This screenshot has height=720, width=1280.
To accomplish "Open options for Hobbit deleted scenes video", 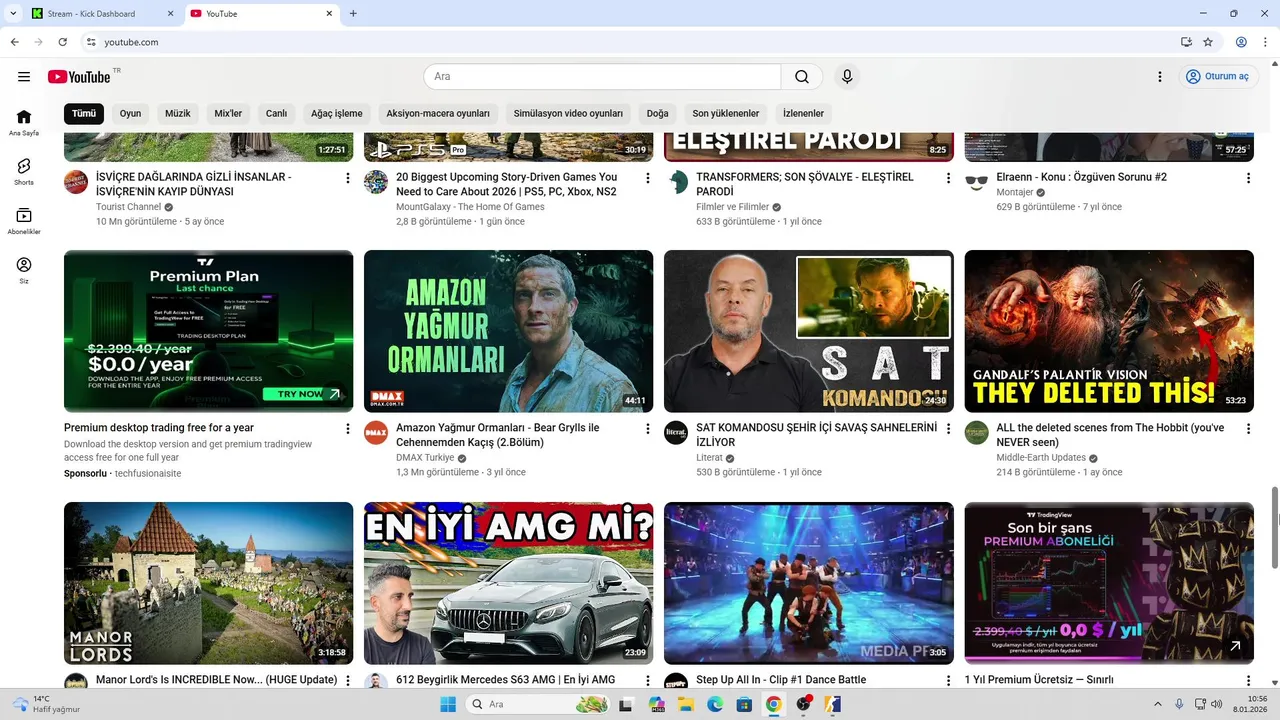I will coord(1248,429).
